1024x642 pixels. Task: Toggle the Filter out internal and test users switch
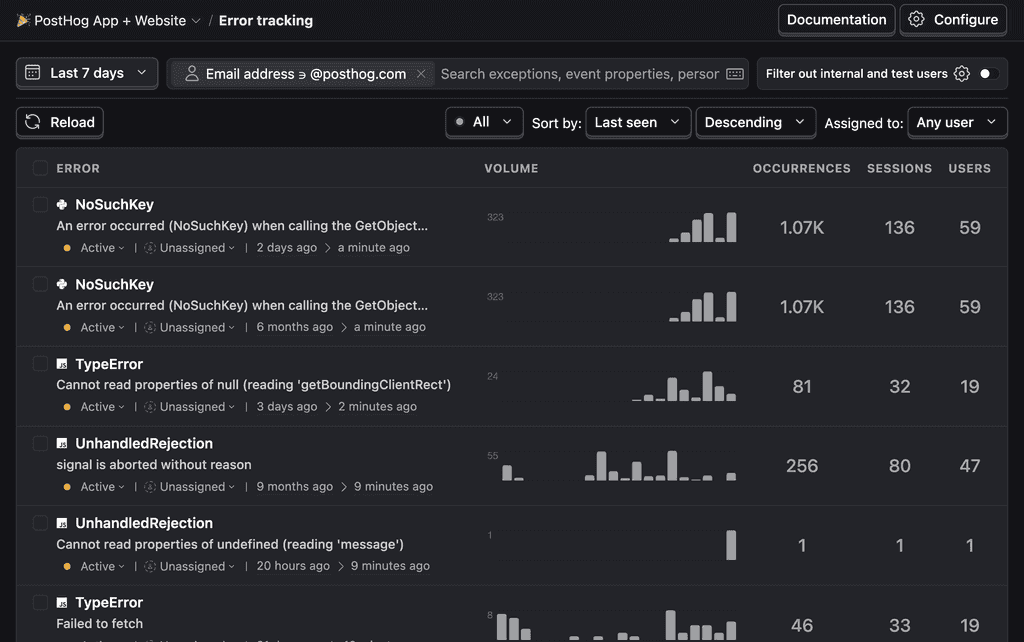click(x=988, y=73)
